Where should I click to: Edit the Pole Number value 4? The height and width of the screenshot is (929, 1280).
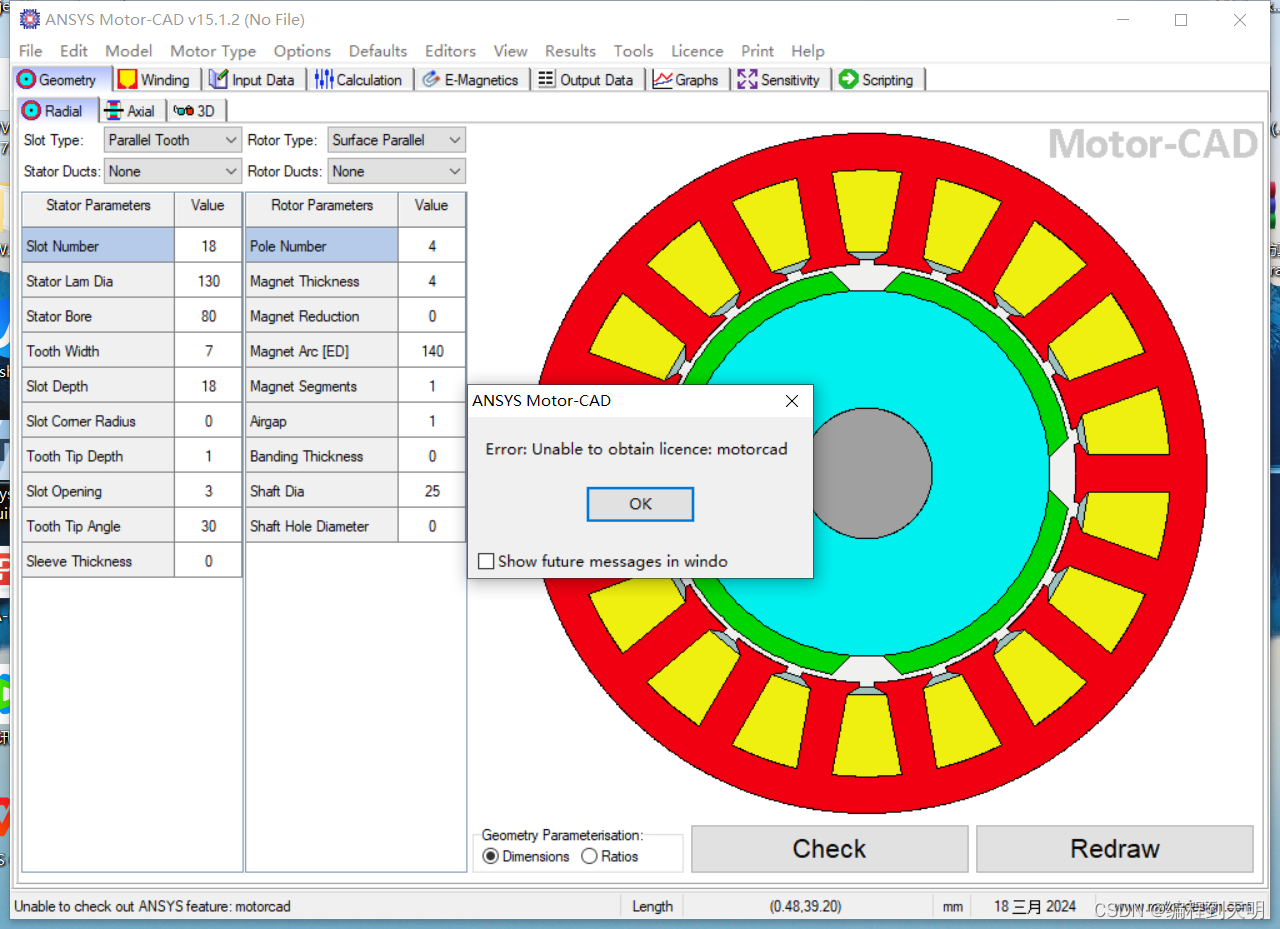[432, 246]
